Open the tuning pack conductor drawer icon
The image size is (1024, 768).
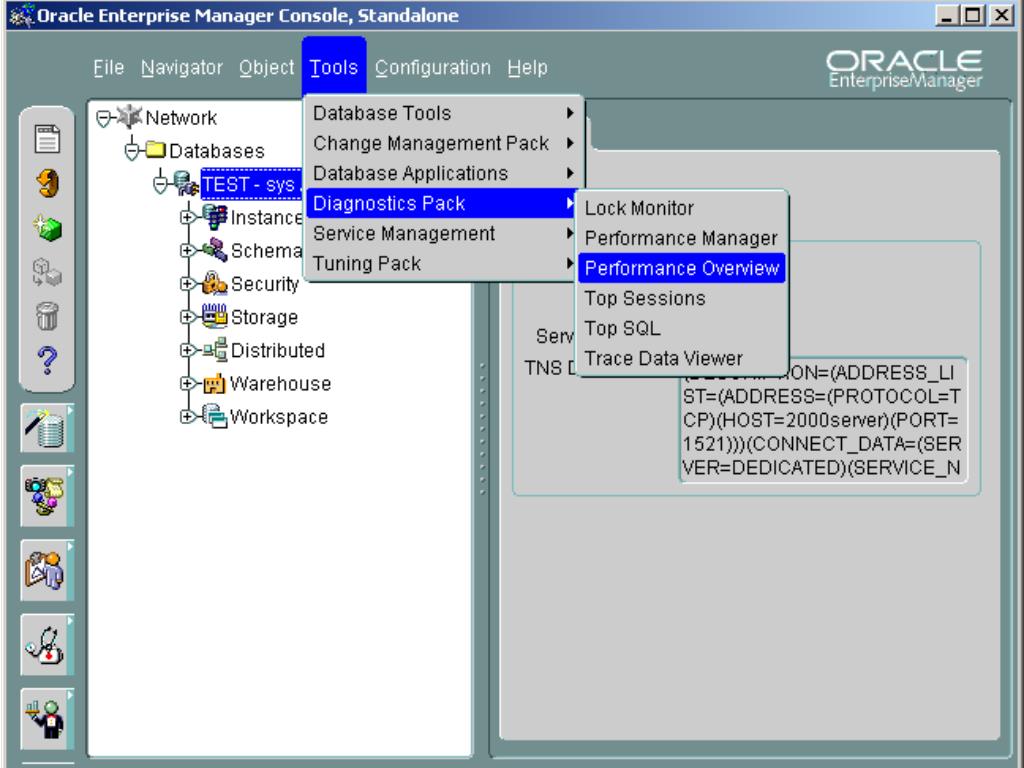47,719
